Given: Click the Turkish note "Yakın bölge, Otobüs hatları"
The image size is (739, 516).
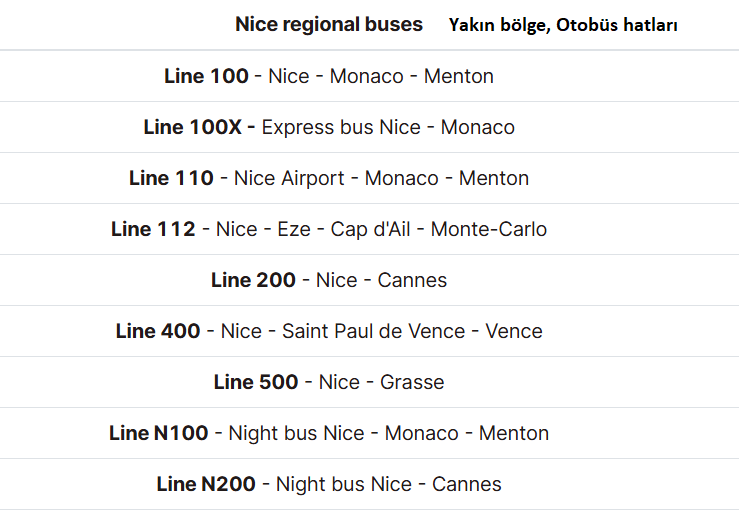Looking at the screenshot, I should tap(564, 25).
